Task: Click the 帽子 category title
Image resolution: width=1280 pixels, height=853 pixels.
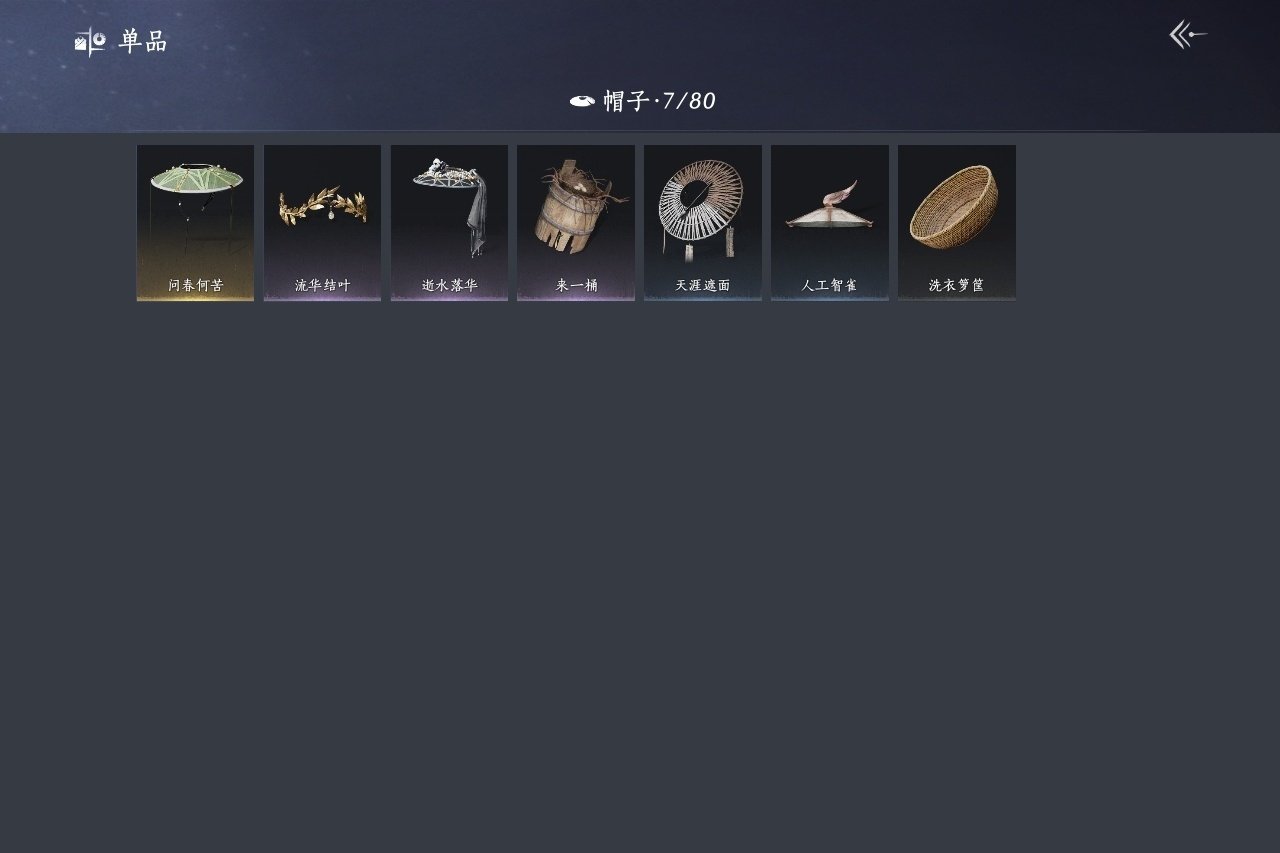Action: tap(627, 101)
